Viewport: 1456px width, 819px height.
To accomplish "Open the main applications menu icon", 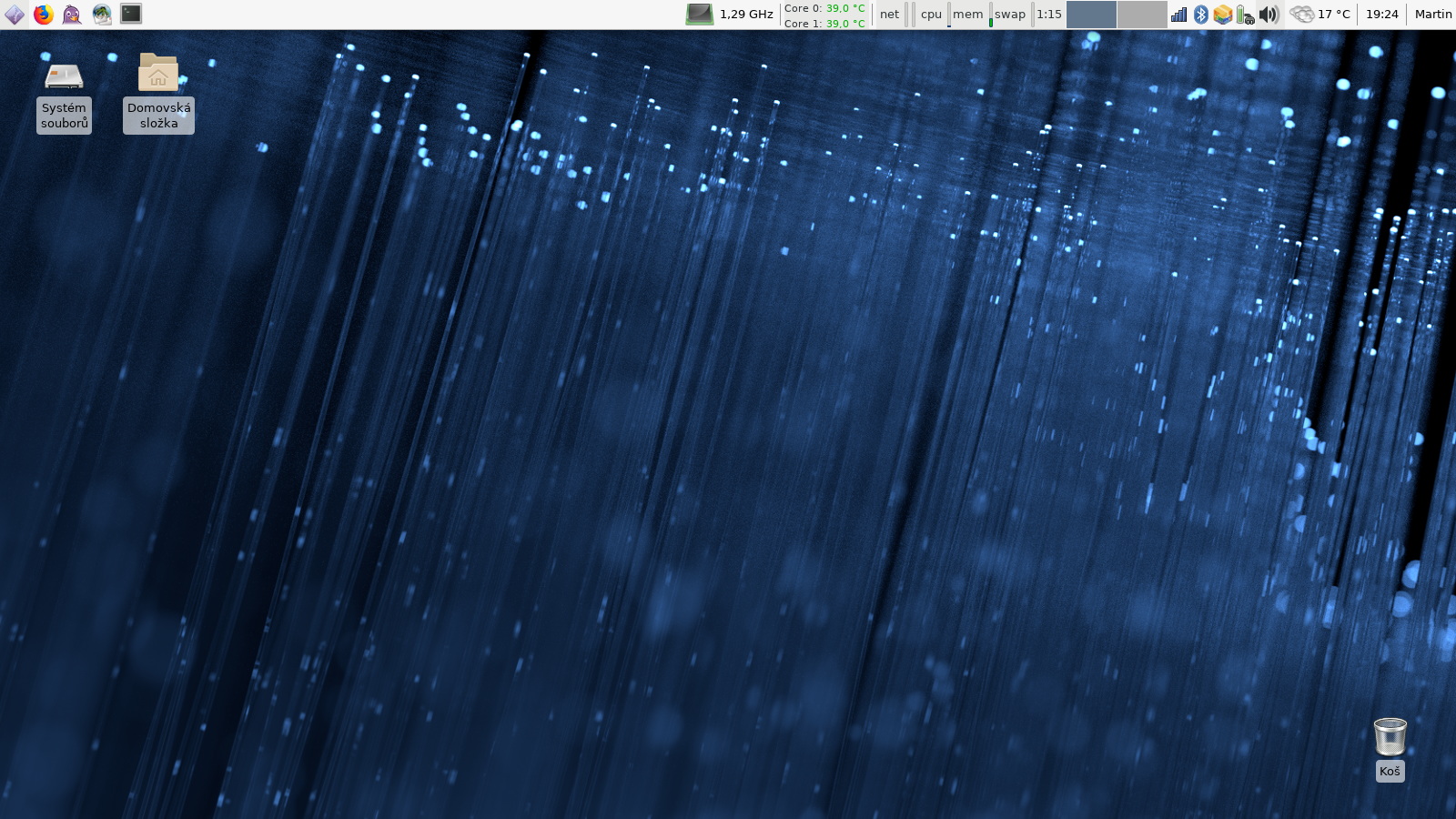I will (x=15, y=14).
